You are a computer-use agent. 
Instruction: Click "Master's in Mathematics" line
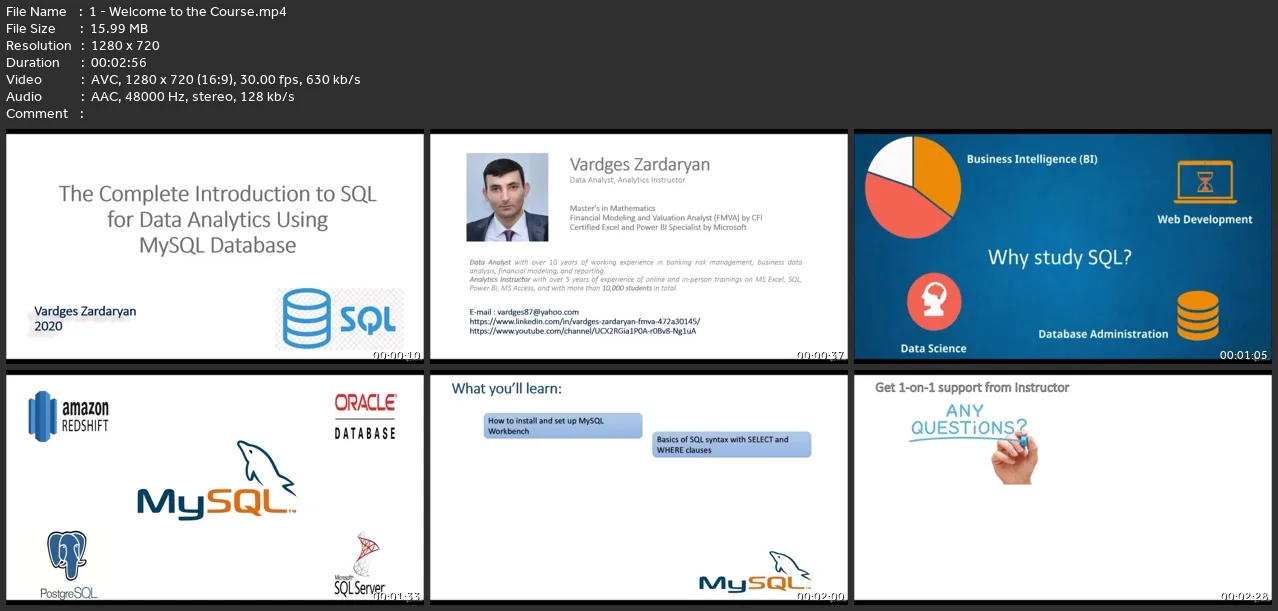613,208
